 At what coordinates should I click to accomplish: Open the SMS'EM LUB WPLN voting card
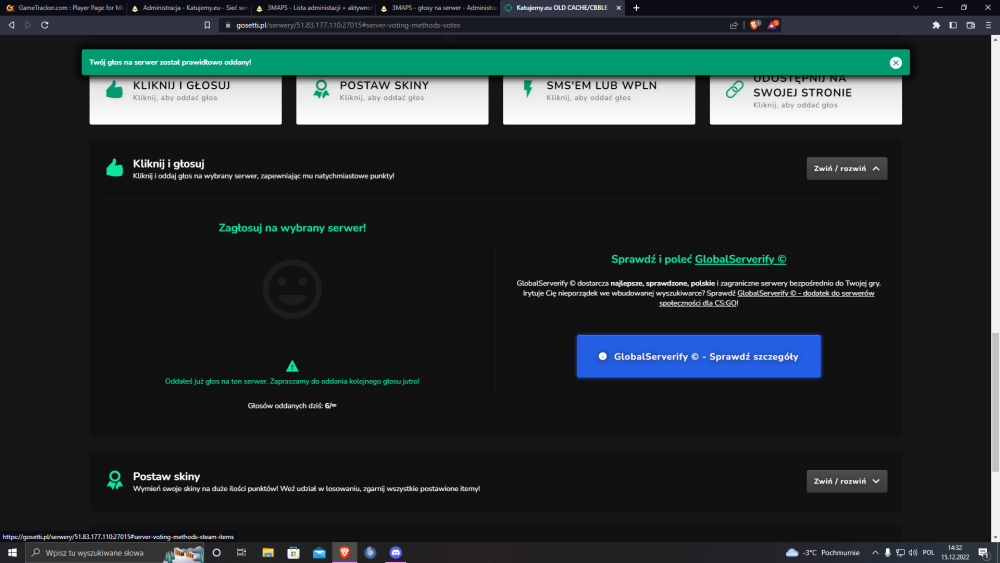tap(599, 99)
